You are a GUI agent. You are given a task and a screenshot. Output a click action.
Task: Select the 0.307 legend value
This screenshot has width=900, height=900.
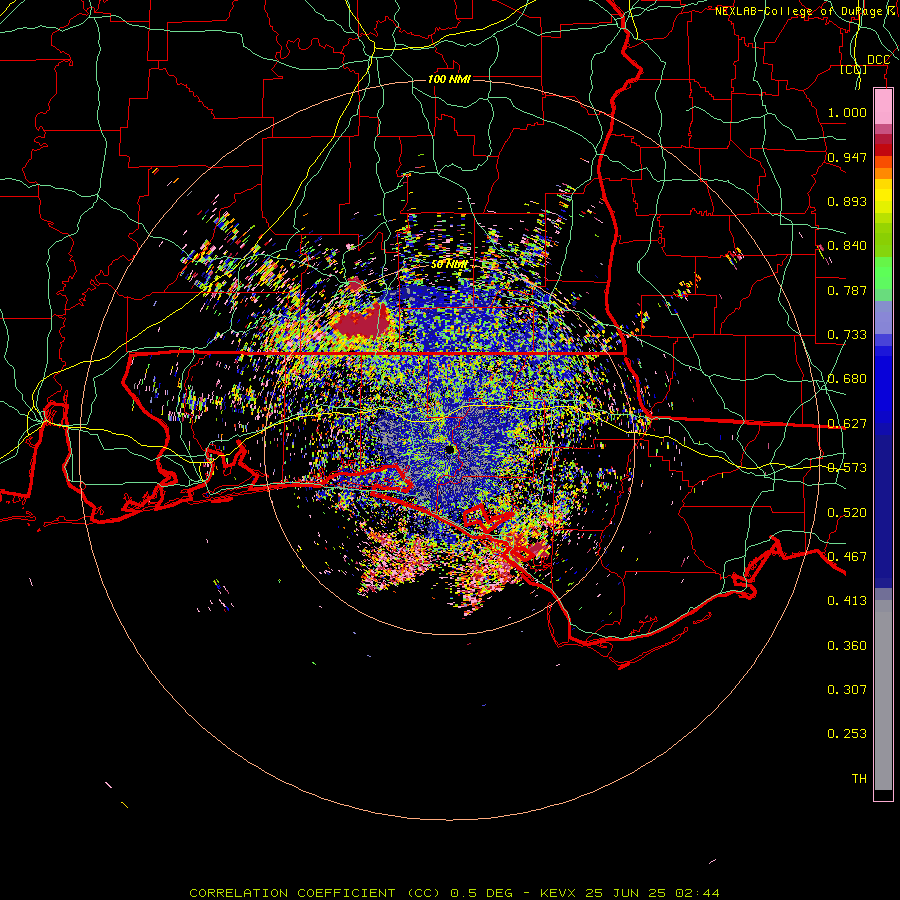coord(847,690)
